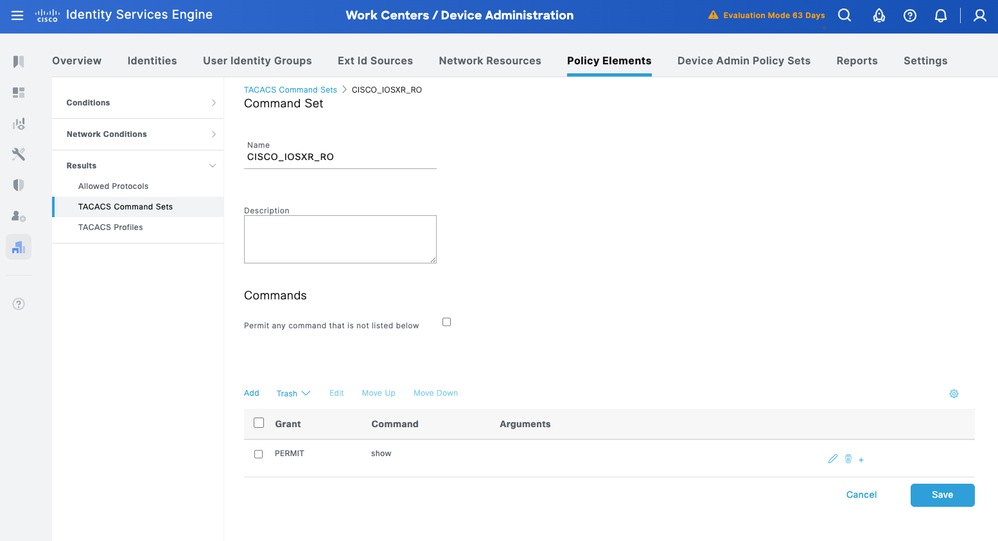Screen dimensions: 998x541
Task: Check the select-all box beside Grant header
Action: pyautogui.click(x=259, y=423)
